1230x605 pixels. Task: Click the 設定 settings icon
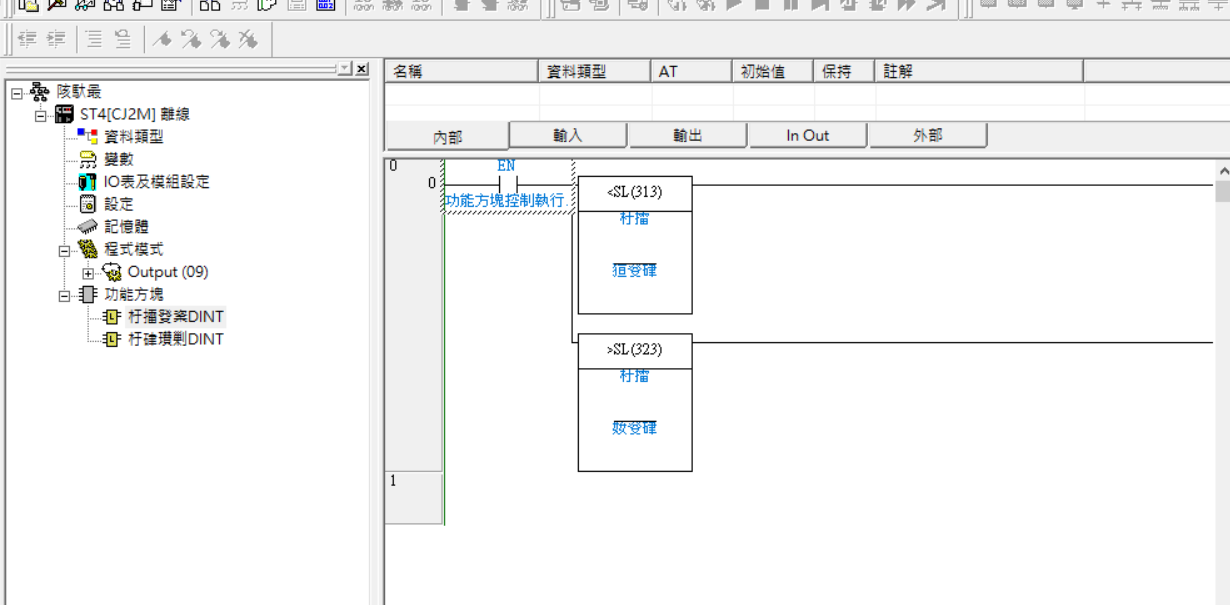click(88, 204)
